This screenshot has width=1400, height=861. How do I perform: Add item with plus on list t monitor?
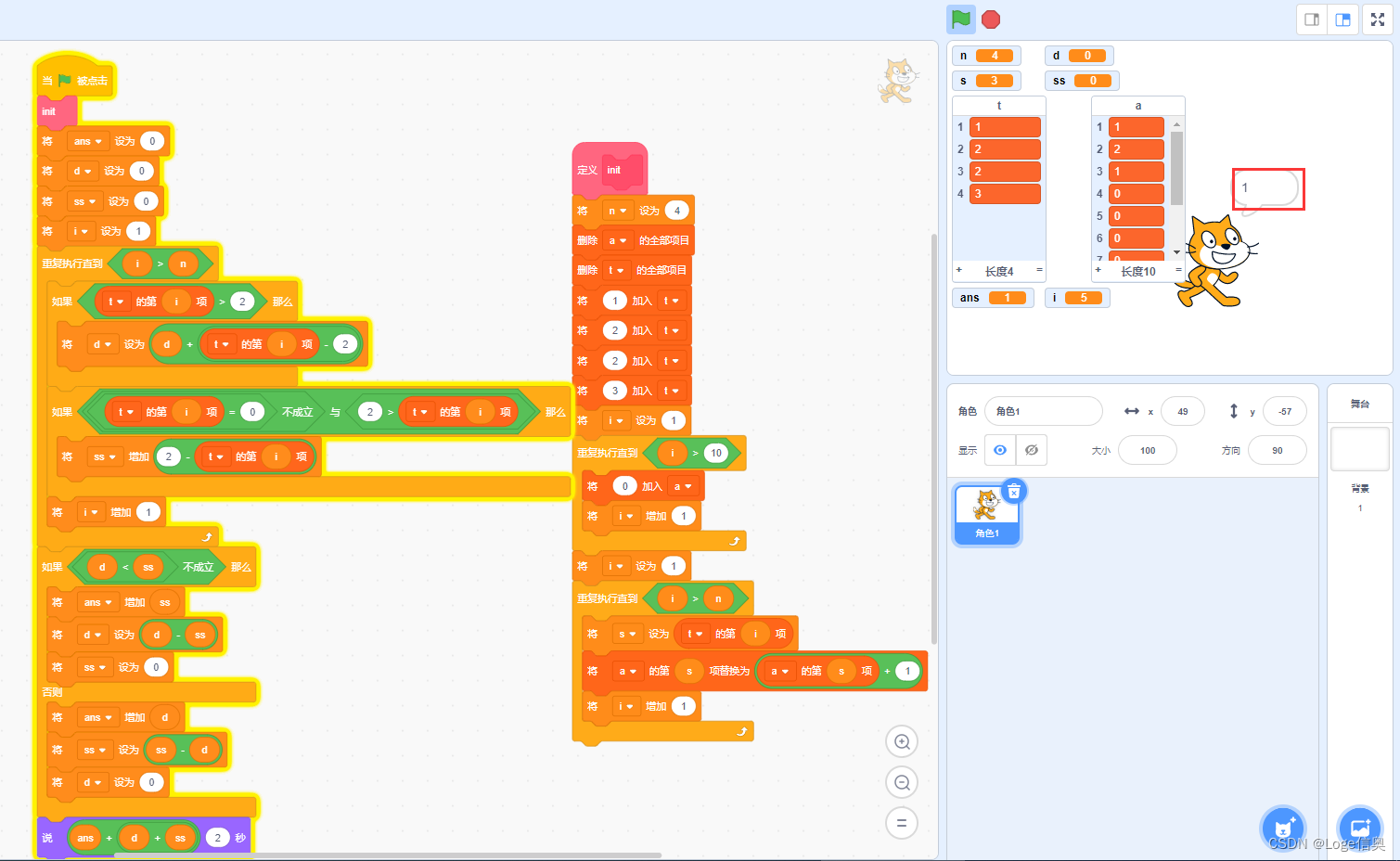click(x=959, y=271)
